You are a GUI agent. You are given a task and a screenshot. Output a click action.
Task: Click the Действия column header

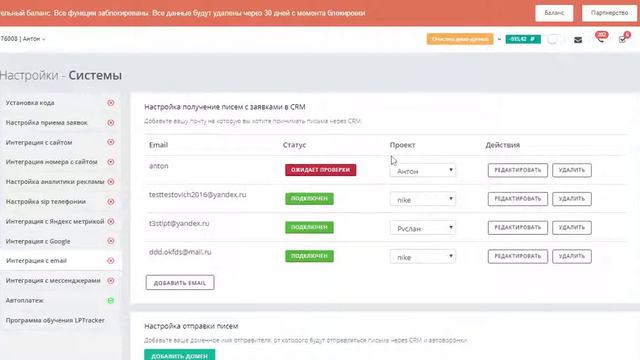click(502, 145)
